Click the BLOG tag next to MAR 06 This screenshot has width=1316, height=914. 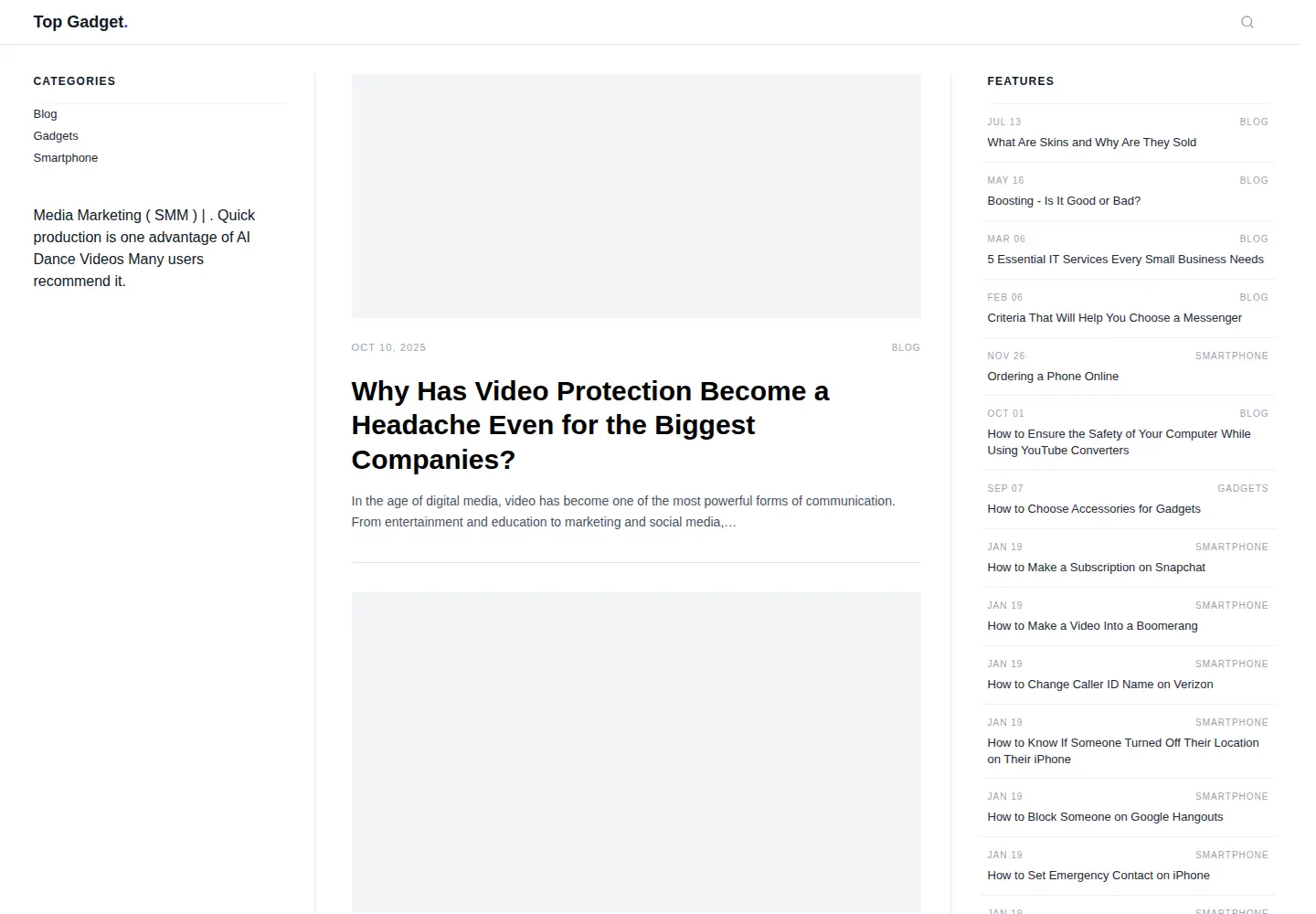1254,239
